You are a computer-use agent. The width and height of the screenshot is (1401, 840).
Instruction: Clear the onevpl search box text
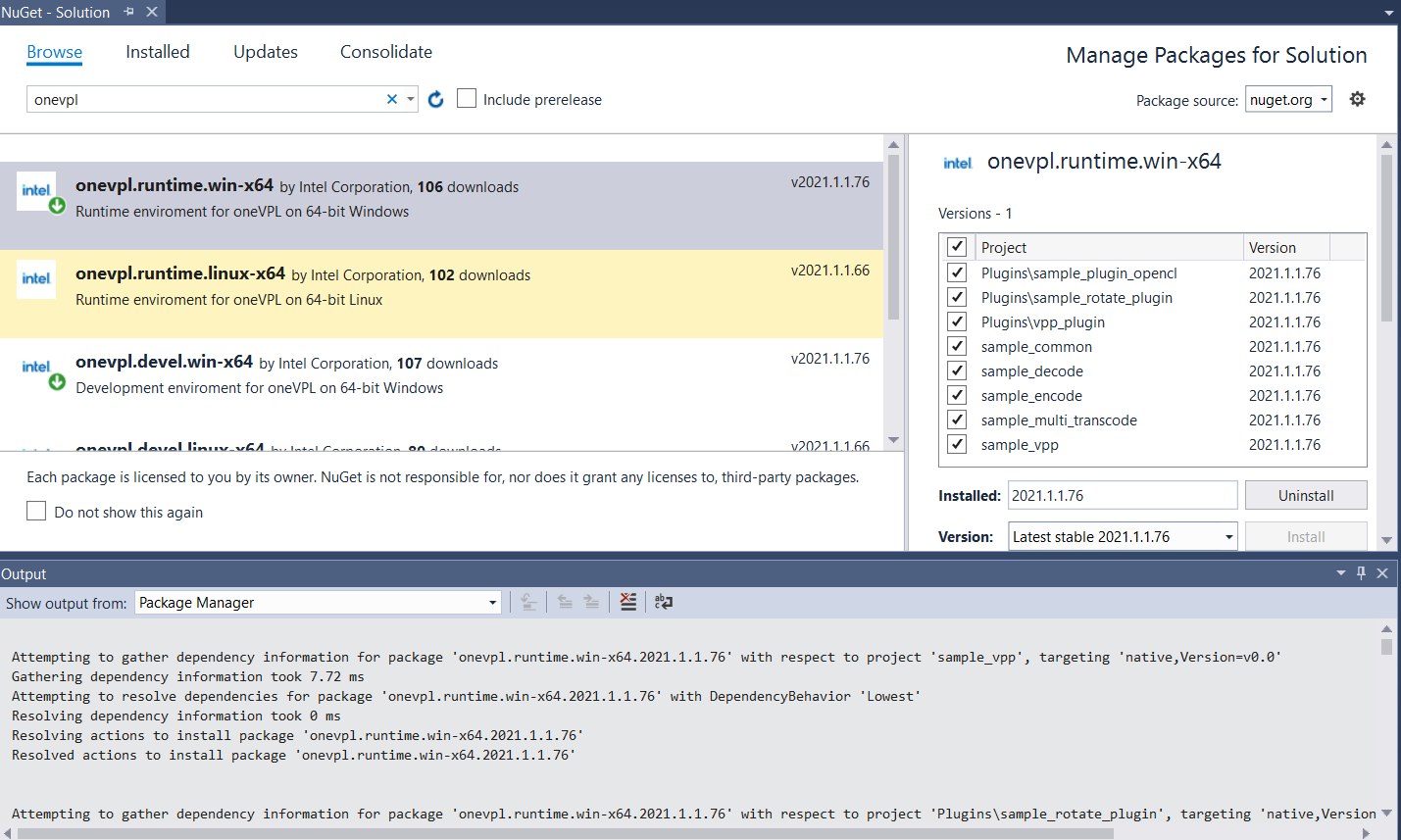[x=392, y=99]
